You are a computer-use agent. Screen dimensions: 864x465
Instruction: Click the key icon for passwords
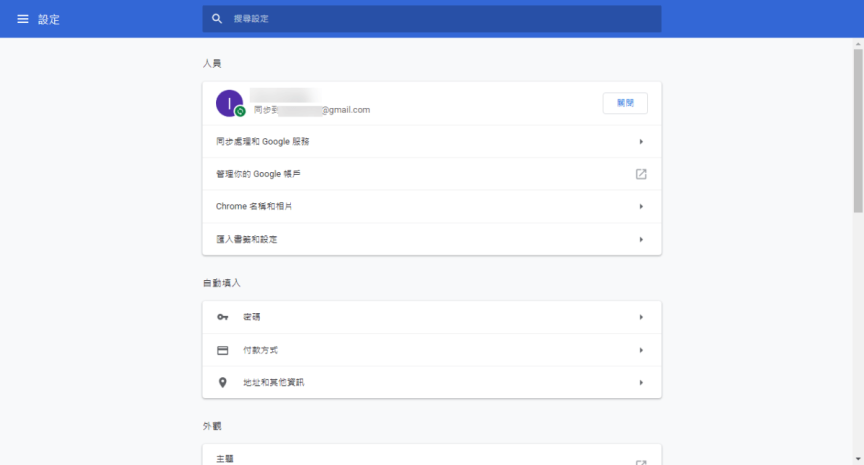coord(223,317)
